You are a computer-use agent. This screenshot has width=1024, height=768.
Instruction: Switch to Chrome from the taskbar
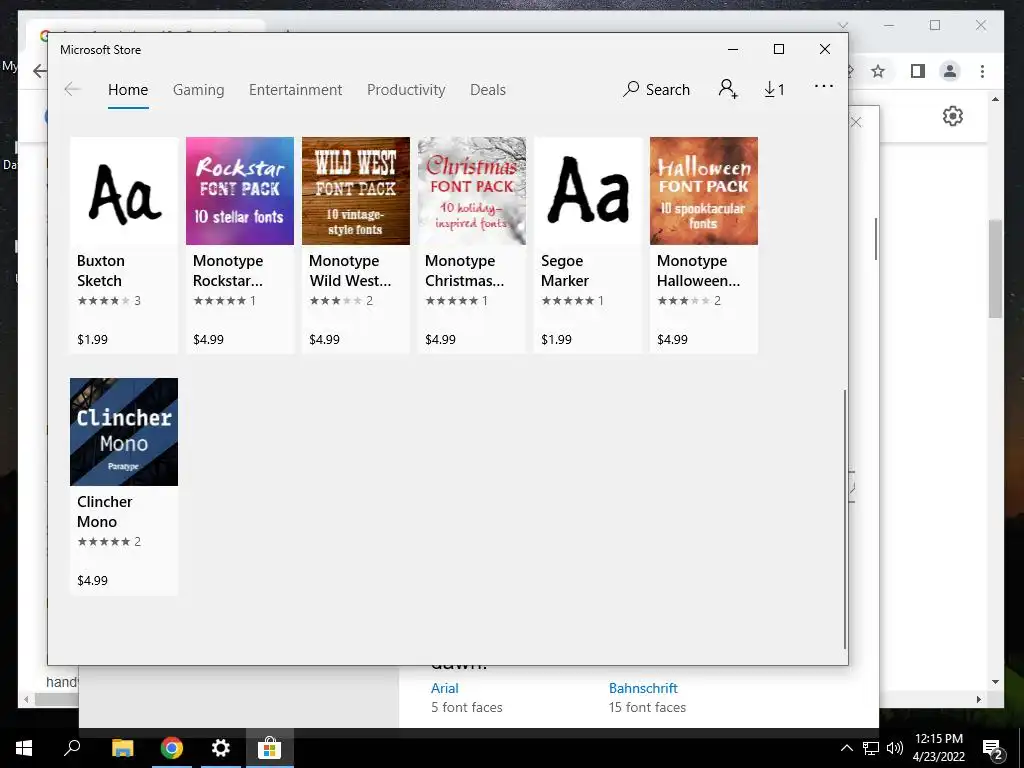172,748
